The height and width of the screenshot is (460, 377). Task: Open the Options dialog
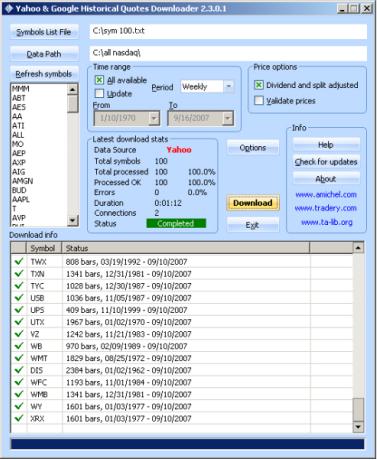tap(253, 147)
